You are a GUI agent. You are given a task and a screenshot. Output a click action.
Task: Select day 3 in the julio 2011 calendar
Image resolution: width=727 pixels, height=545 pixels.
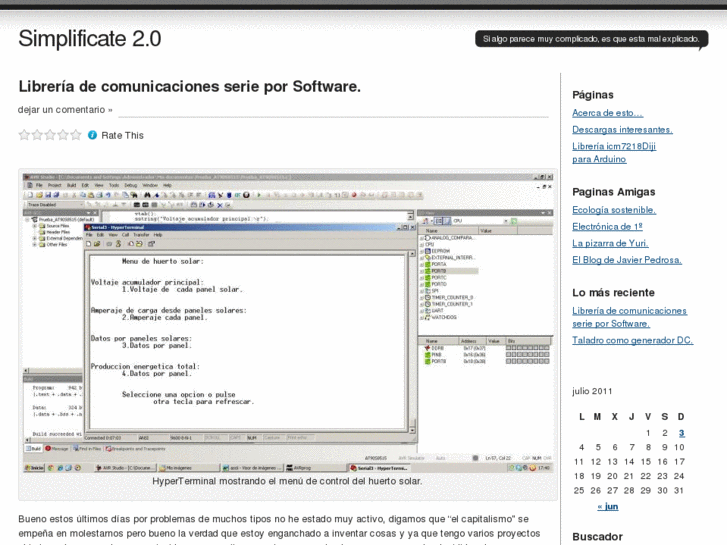coord(681,433)
